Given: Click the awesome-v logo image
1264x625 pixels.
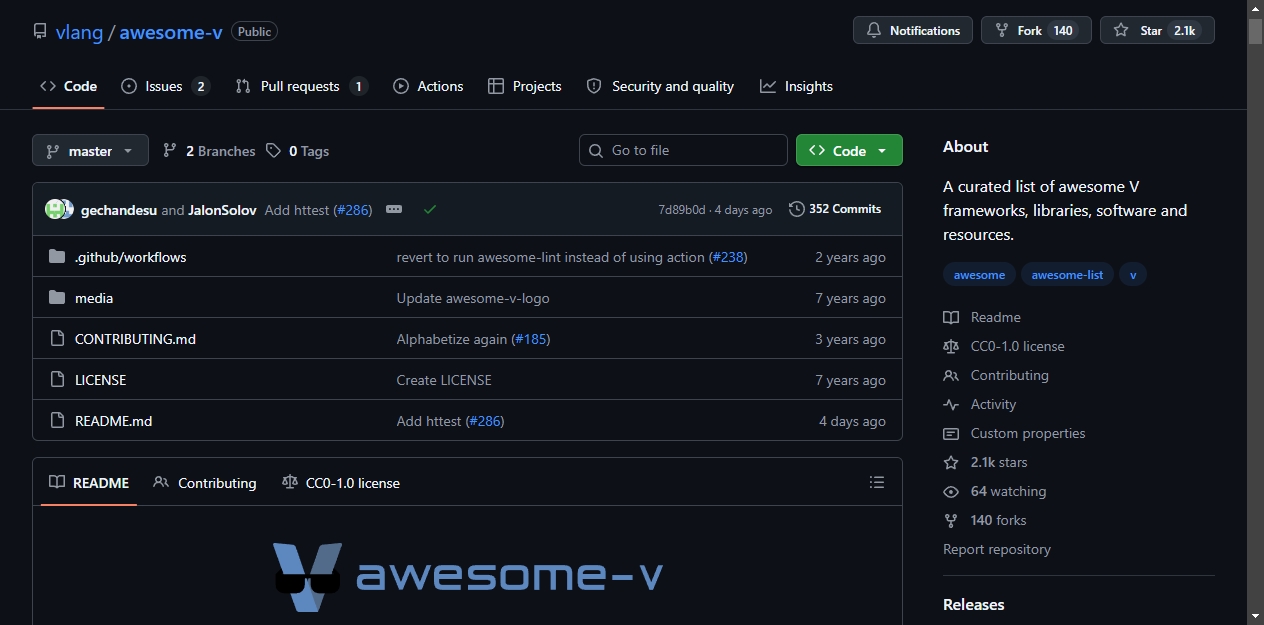Looking at the screenshot, I should click(x=468, y=577).
